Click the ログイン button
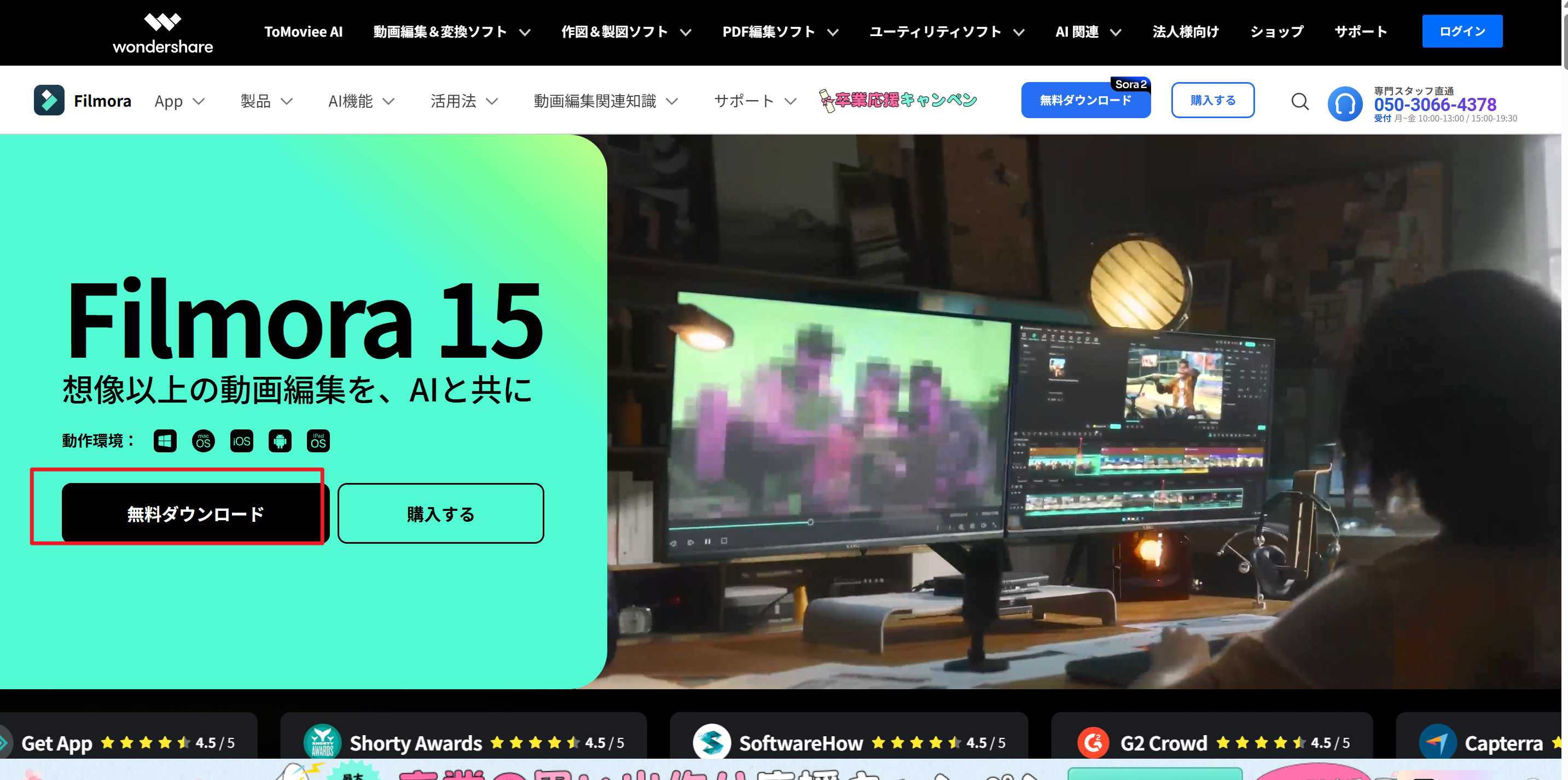 click(1462, 31)
